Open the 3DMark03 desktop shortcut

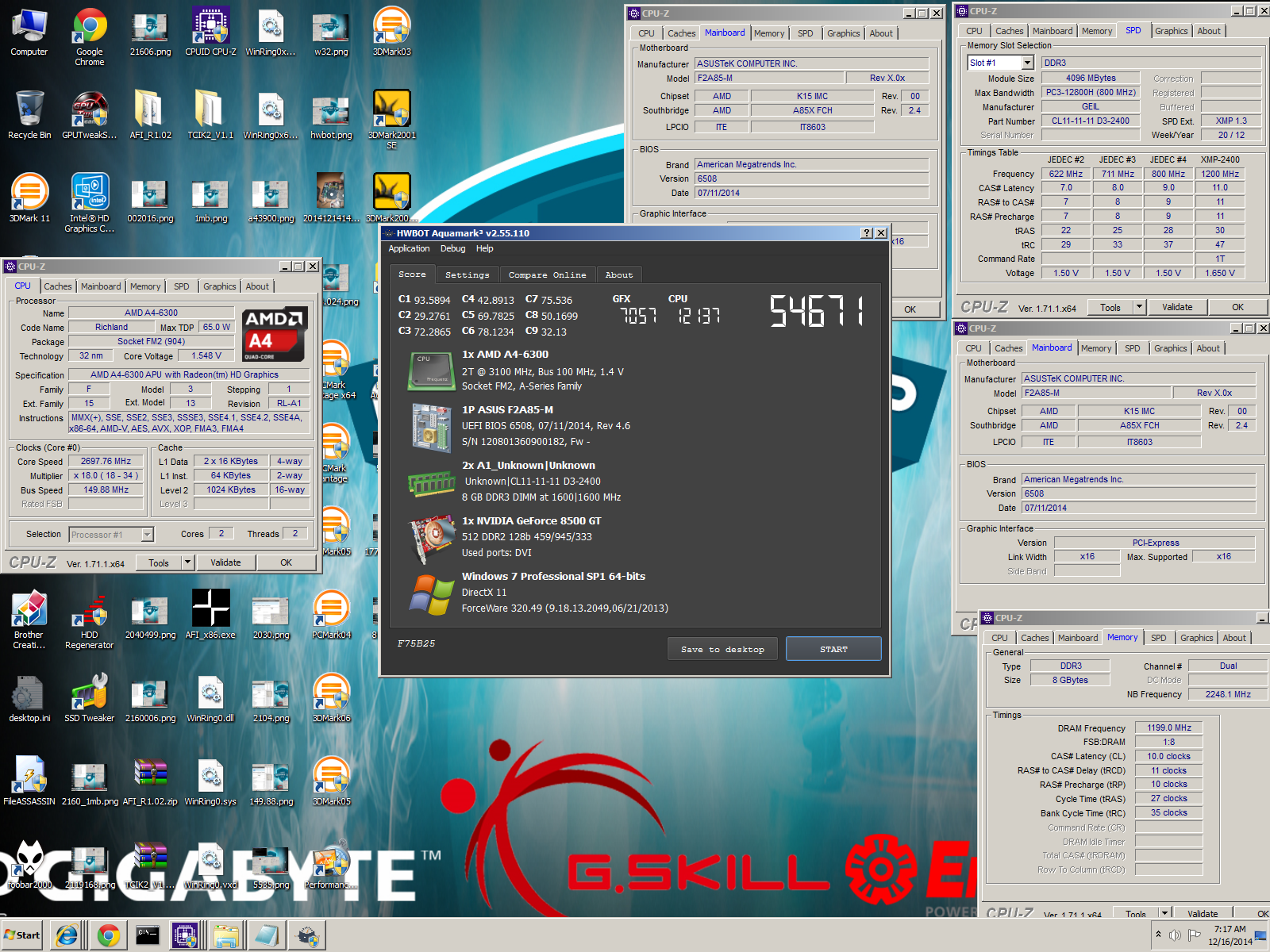(391, 33)
